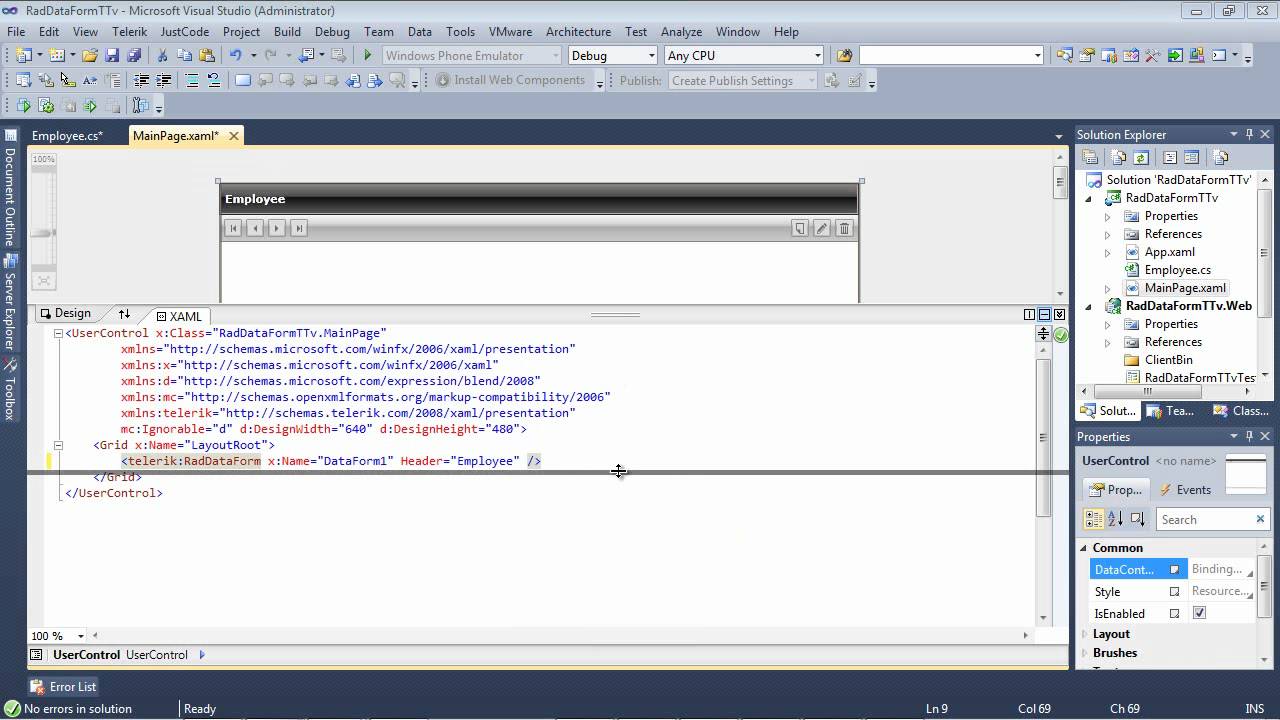The image size is (1280, 720).
Task: Pin the Solution Explorer with auto hide
Action: coord(1249,134)
